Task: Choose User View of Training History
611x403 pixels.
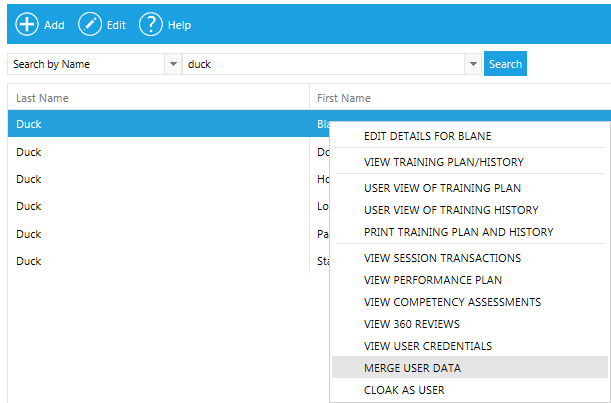Action: click(x=451, y=210)
